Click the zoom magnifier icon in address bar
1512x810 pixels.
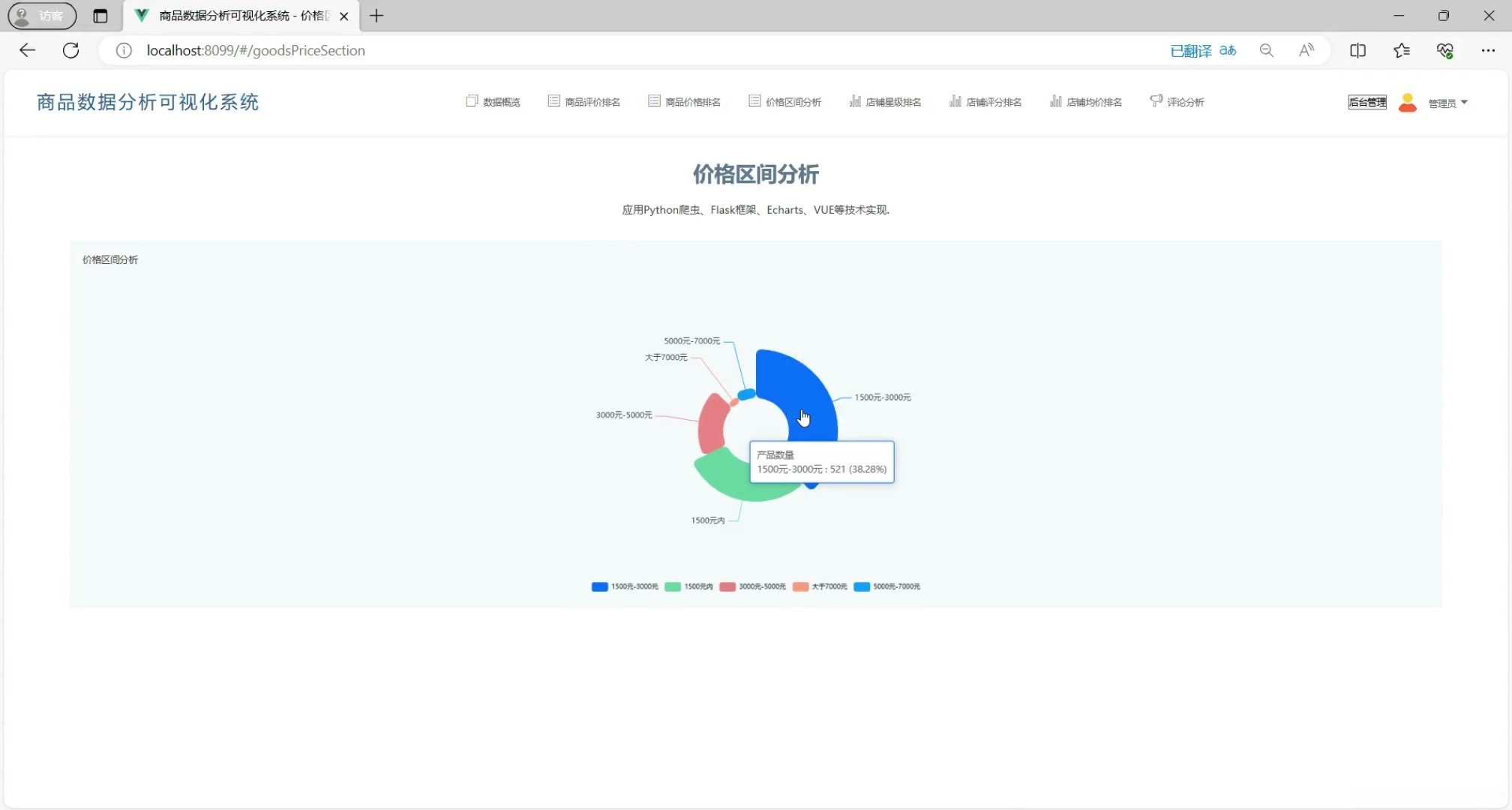click(x=1266, y=50)
